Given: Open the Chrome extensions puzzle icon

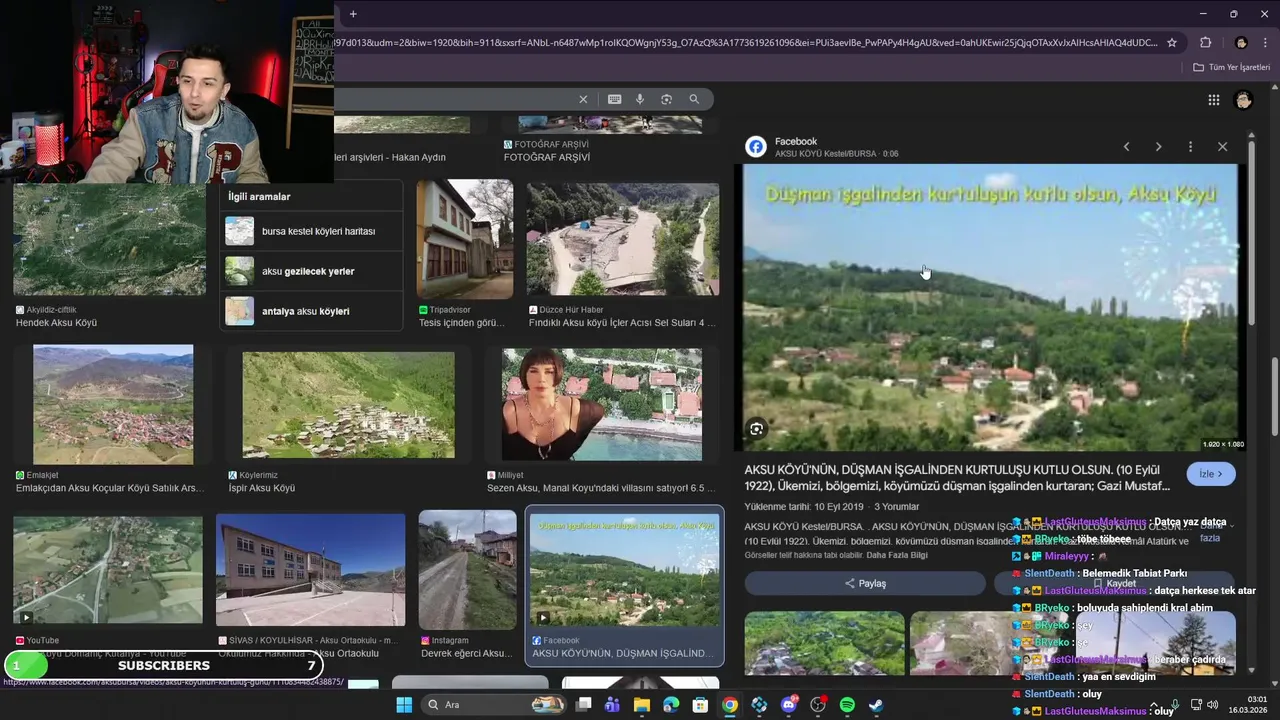Looking at the screenshot, I should coord(1205,43).
